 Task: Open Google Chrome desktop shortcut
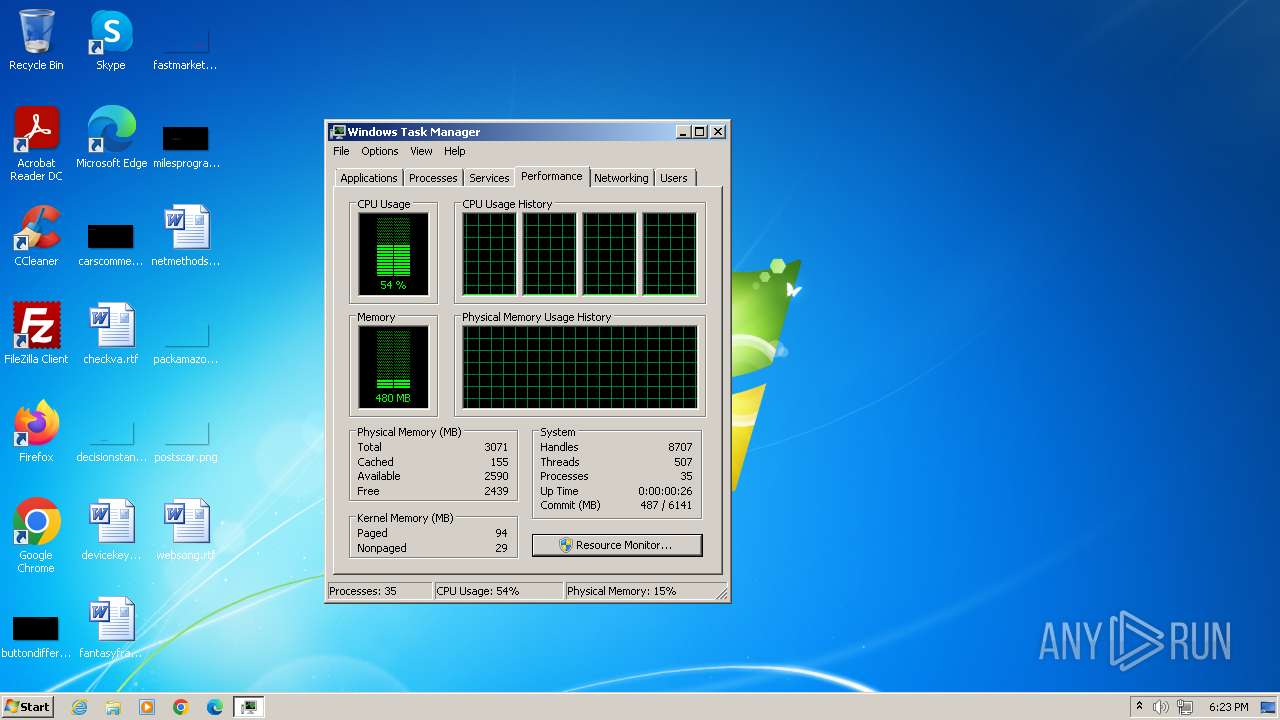pyautogui.click(x=36, y=535)
